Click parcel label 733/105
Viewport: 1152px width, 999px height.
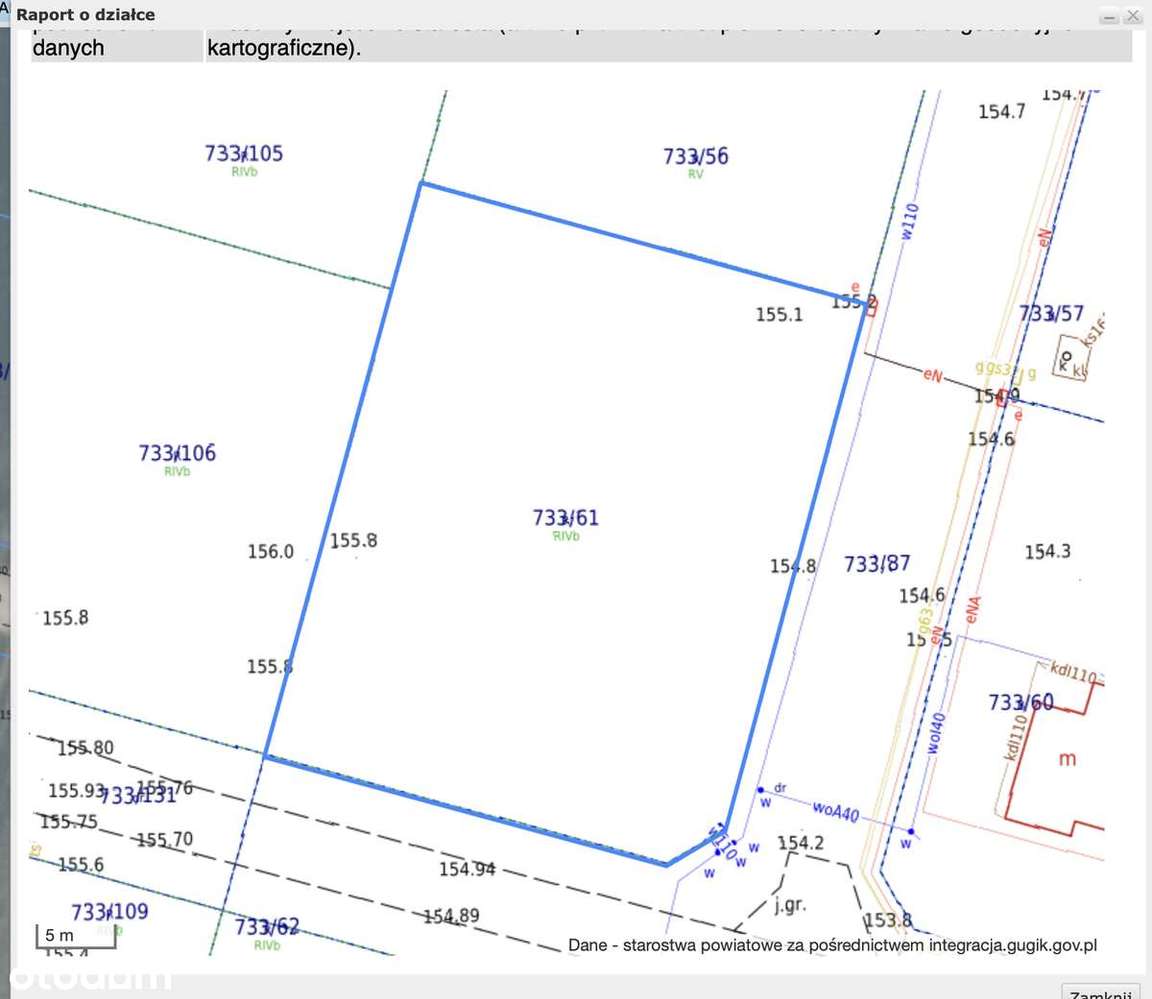[x=243, y=154]
